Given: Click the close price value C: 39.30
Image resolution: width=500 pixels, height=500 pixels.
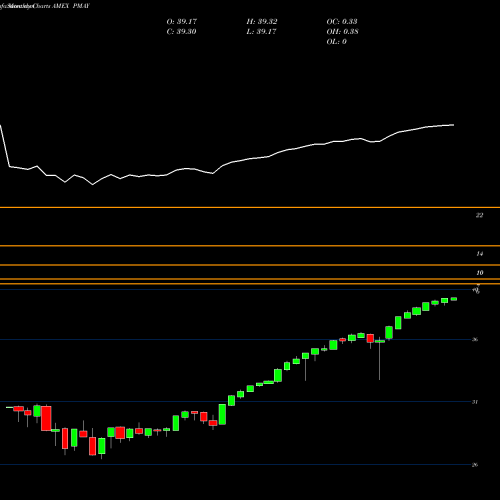Looking at the screenshot, I should click(x=181, y=32).
